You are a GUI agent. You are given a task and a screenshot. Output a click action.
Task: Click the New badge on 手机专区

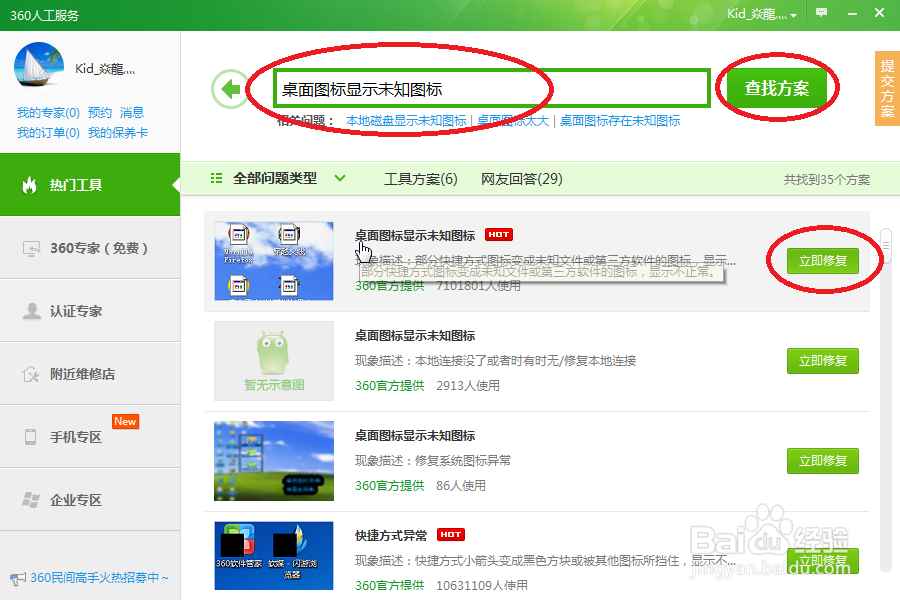(125, 421)
